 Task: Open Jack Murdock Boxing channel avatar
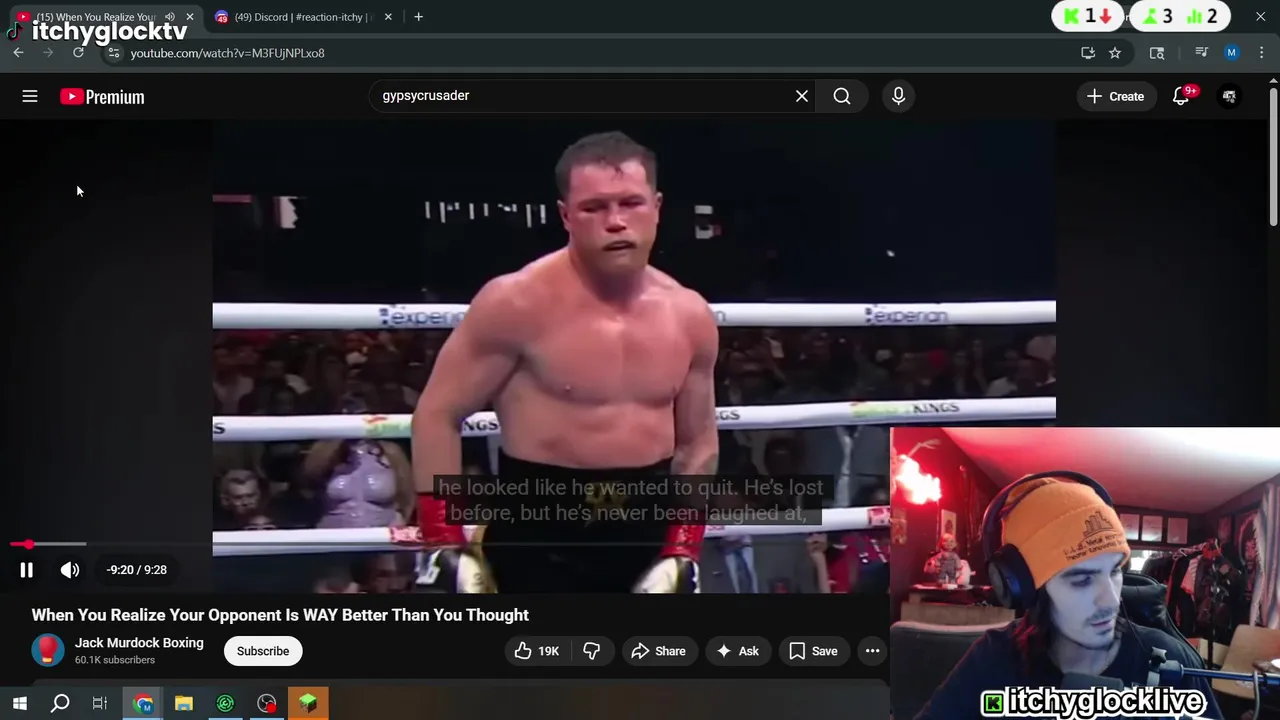[47, 651]
